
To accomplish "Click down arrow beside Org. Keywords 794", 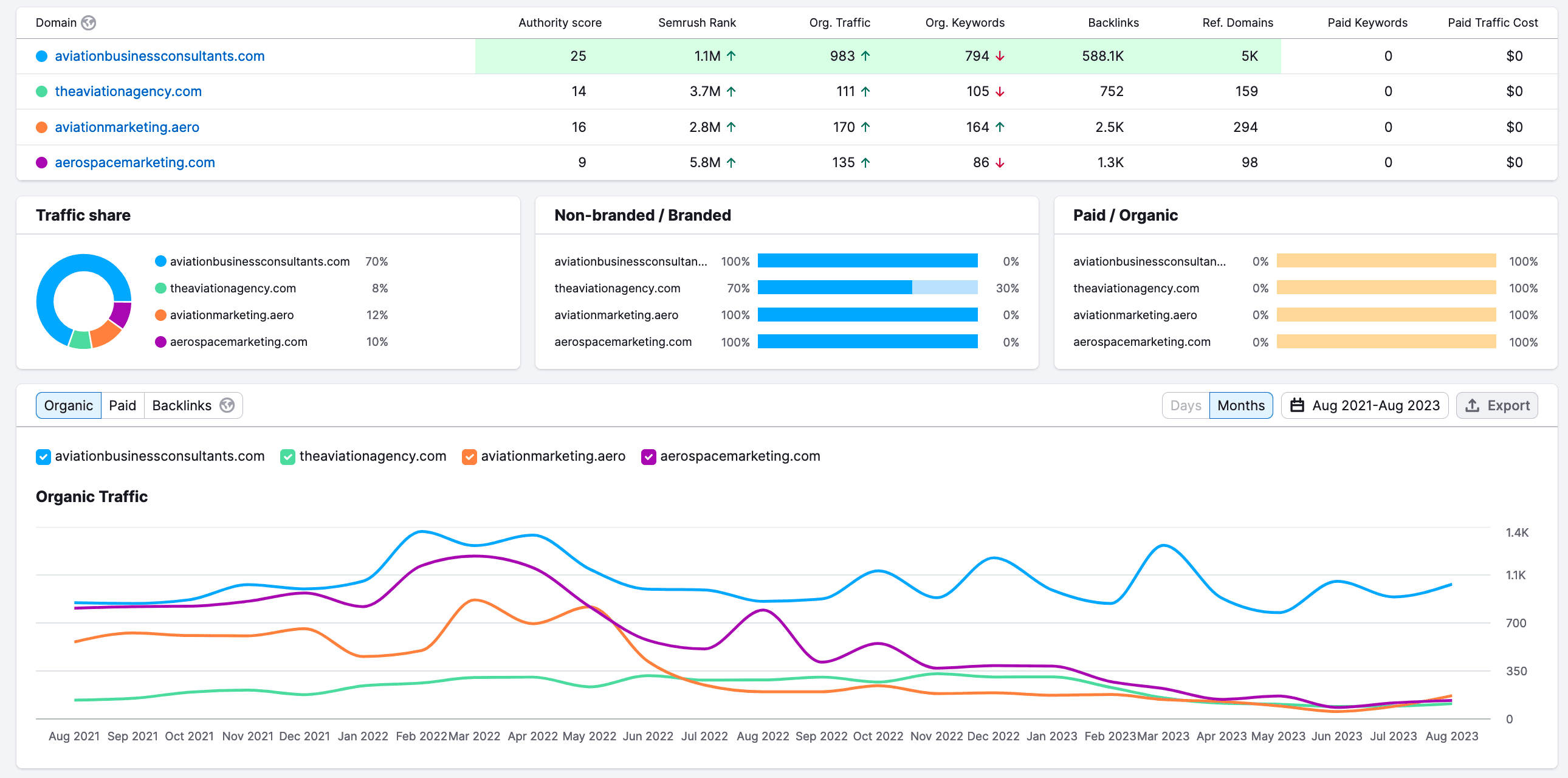I will point(1000,56).
